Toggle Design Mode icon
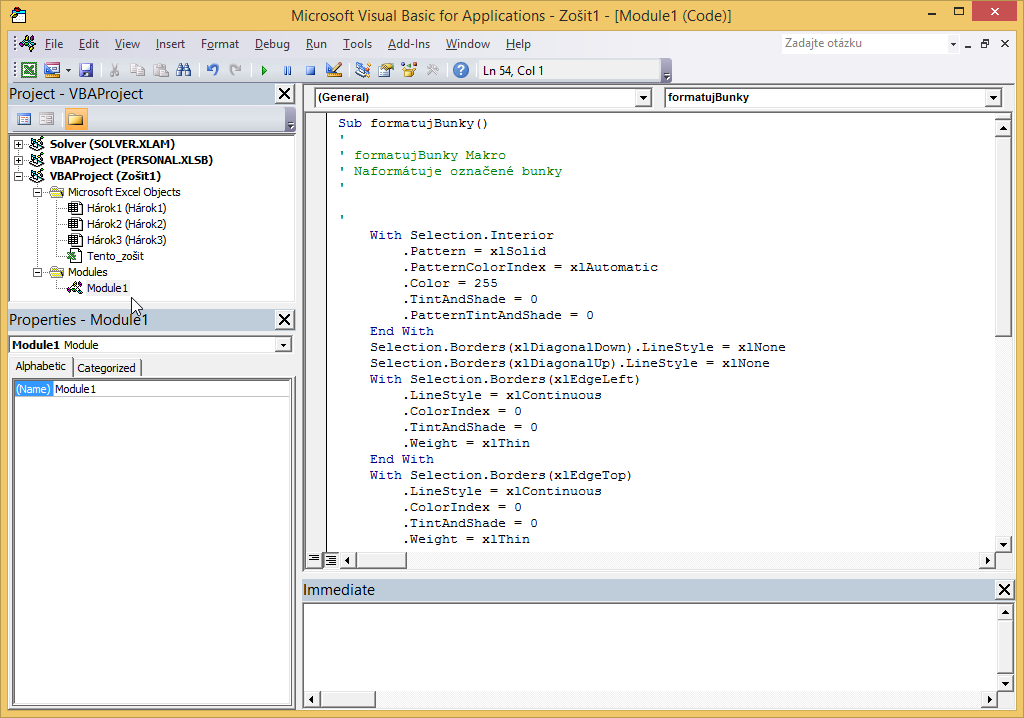 pyautogui.click(x=334, y=70)
